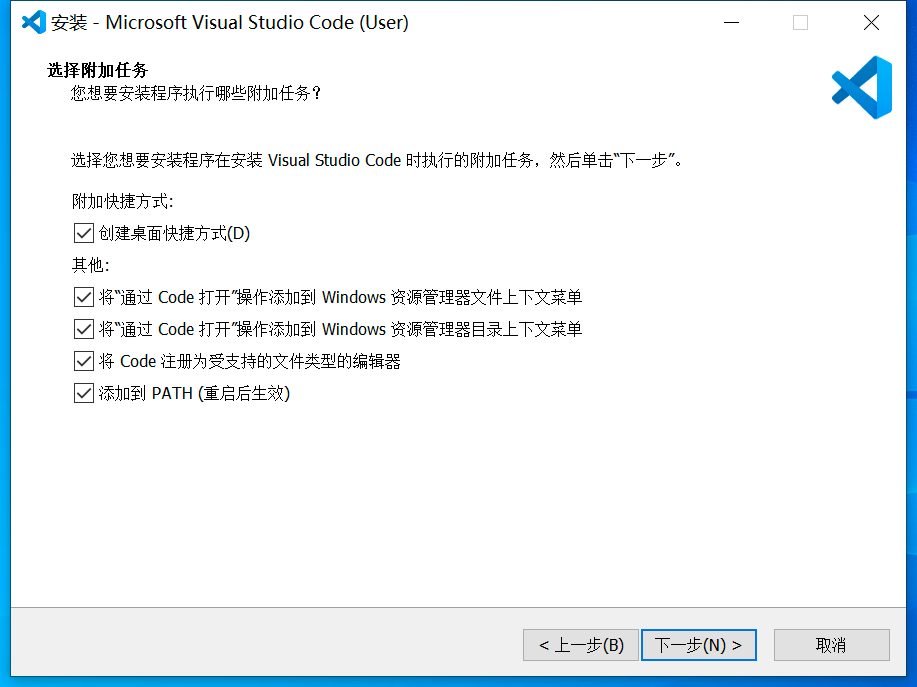The height and width of the screenshot is (687, 917).
Task: Close the installer window
Action: tap(871, 22)
